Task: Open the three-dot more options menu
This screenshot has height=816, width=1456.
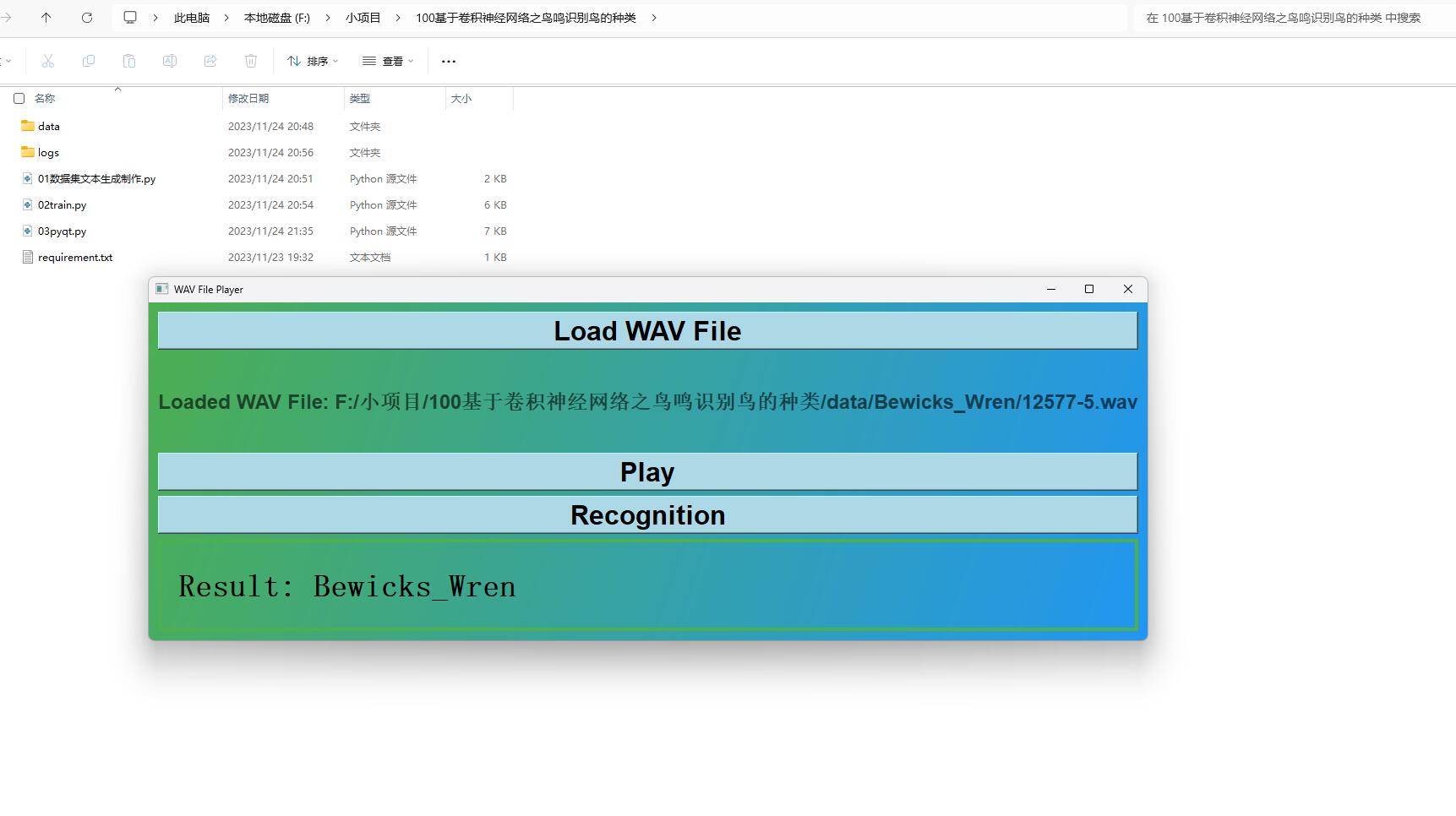Action: (449, 61)
